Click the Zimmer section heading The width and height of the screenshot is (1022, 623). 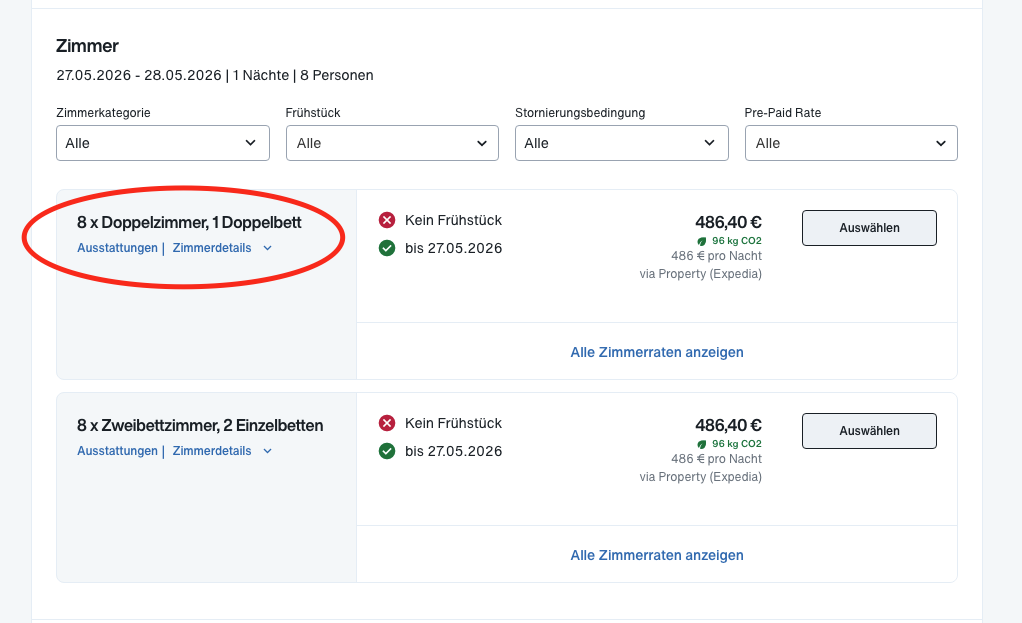[x=87, y=46]
